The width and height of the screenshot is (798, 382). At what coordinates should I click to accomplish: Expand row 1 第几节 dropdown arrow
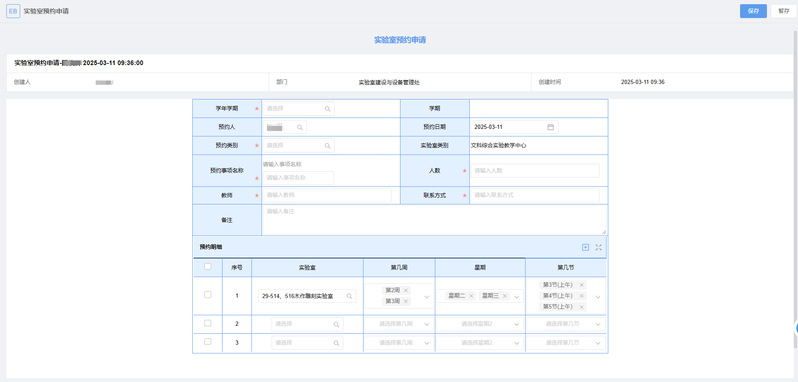tap(598, 297)
